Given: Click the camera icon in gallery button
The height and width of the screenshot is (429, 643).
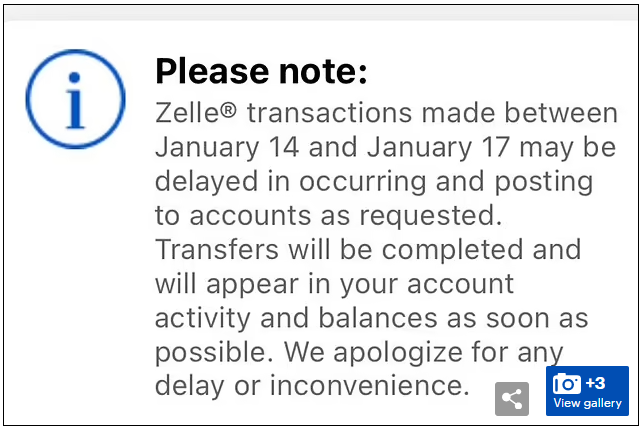Looking at the screenshot, I should pos(567,383).
